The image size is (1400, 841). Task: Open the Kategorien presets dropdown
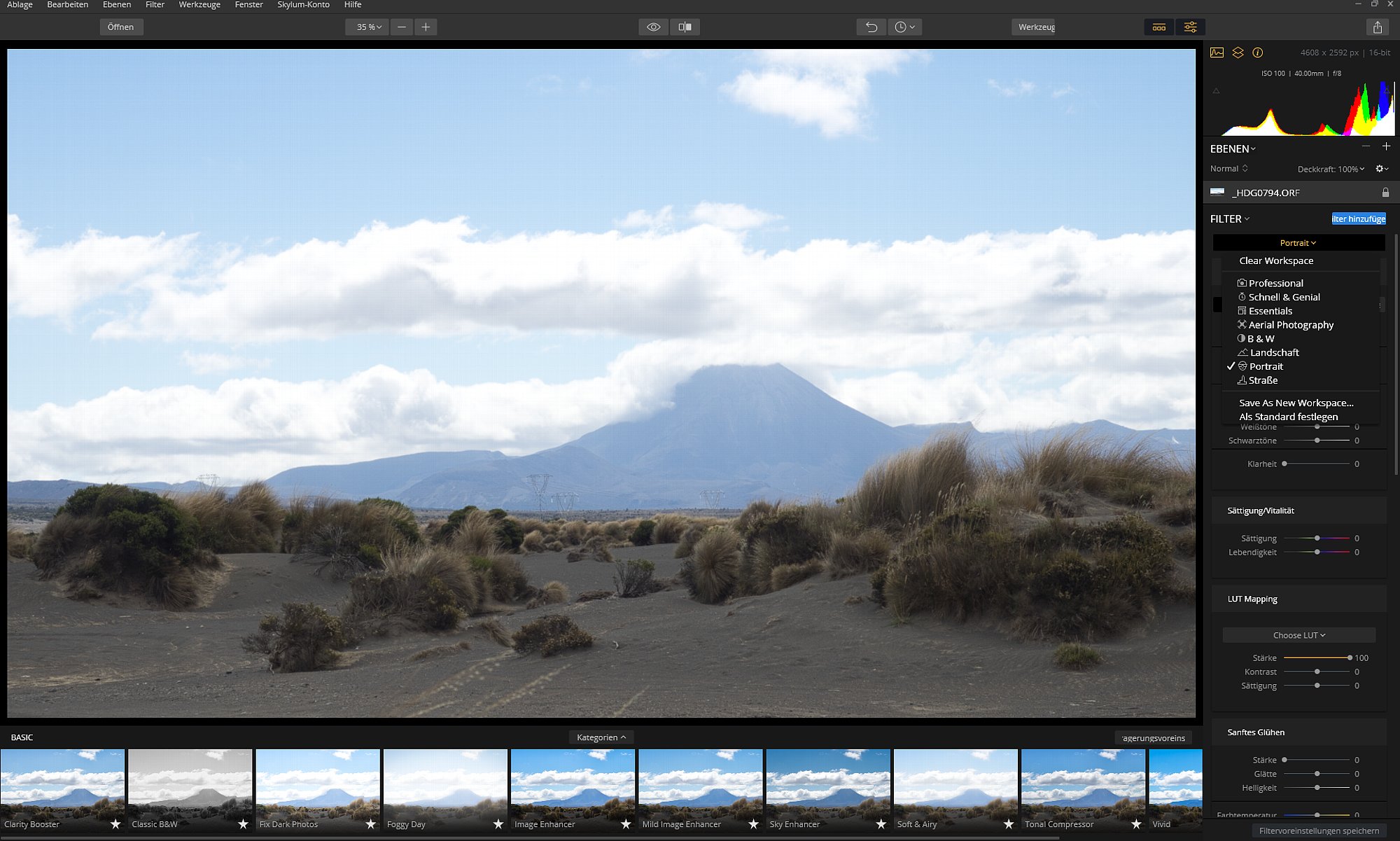tap(601, 737)
